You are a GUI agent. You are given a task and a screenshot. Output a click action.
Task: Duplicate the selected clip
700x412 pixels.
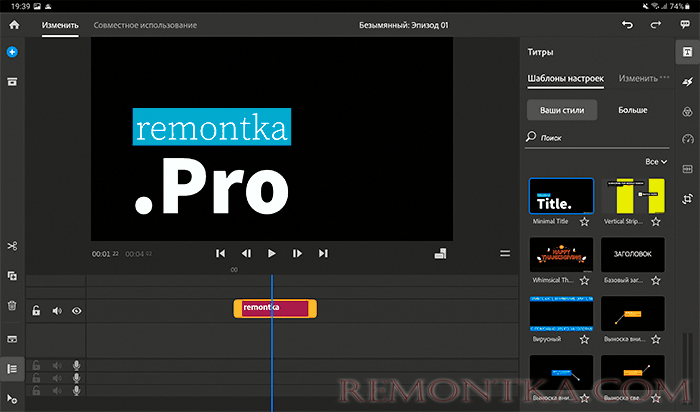coord(12,276)
